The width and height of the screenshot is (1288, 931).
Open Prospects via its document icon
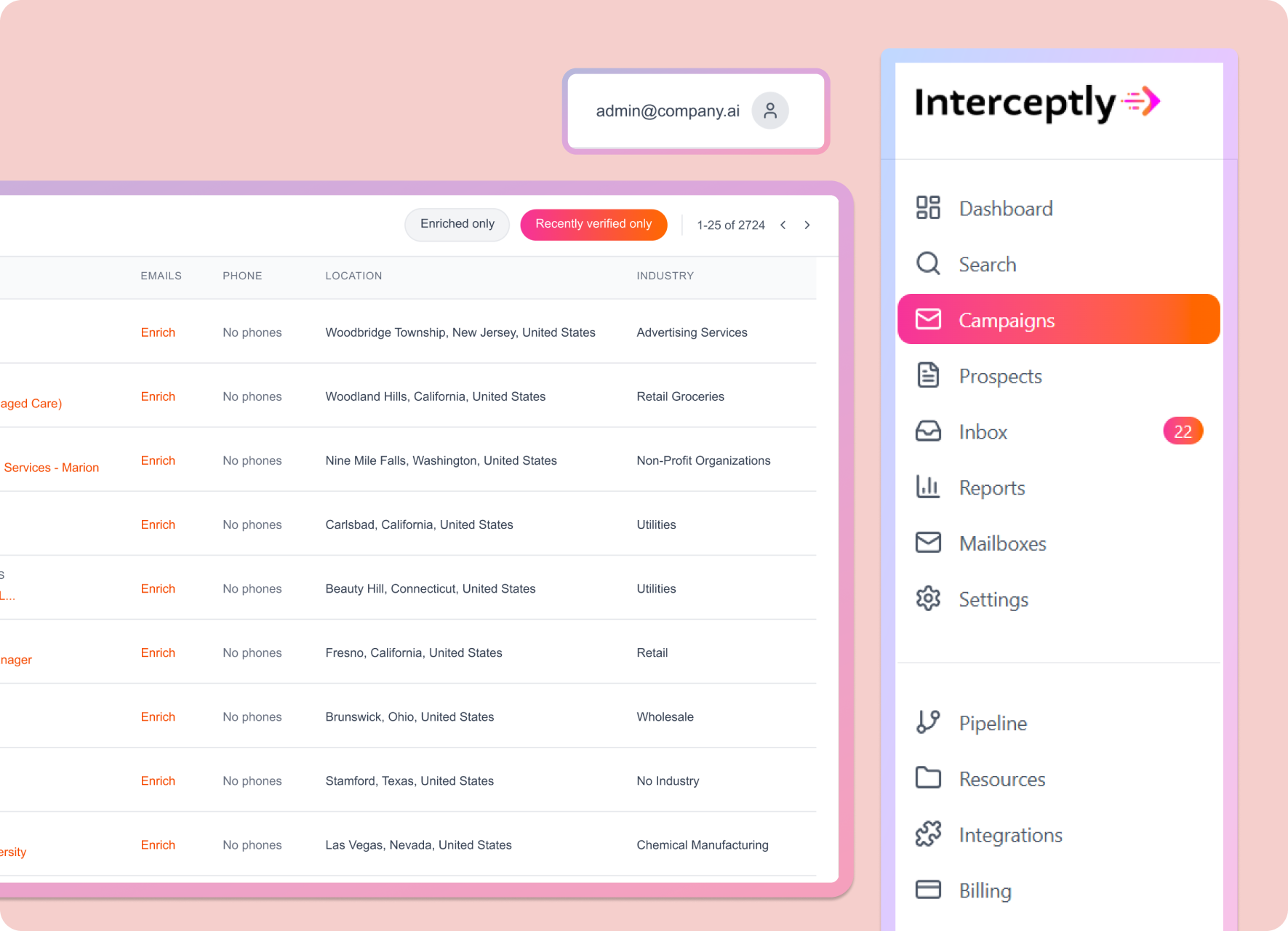(x=928, y=375)
